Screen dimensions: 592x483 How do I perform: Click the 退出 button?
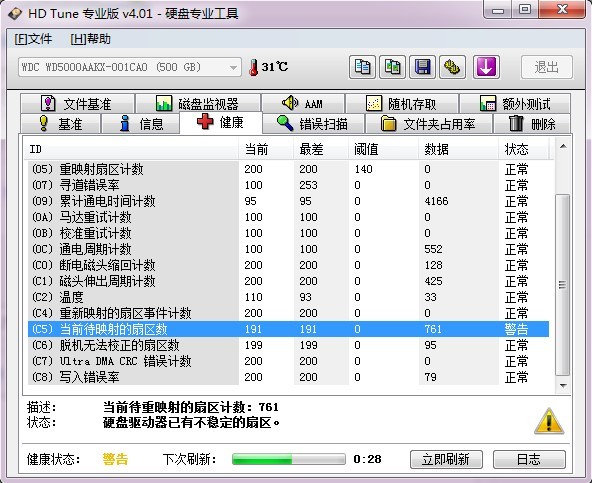(547, 67)
